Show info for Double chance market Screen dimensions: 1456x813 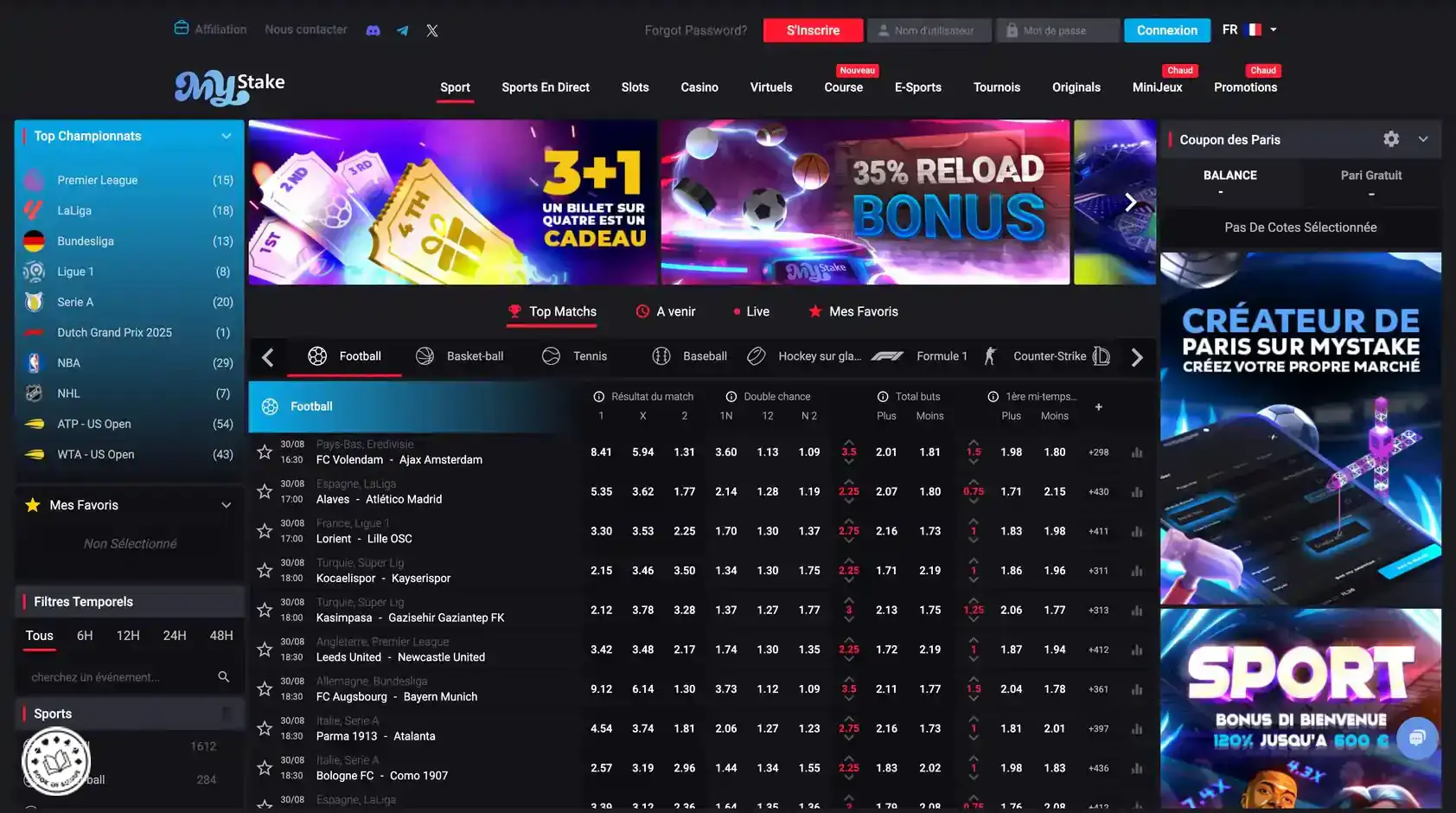pos(731,396)
